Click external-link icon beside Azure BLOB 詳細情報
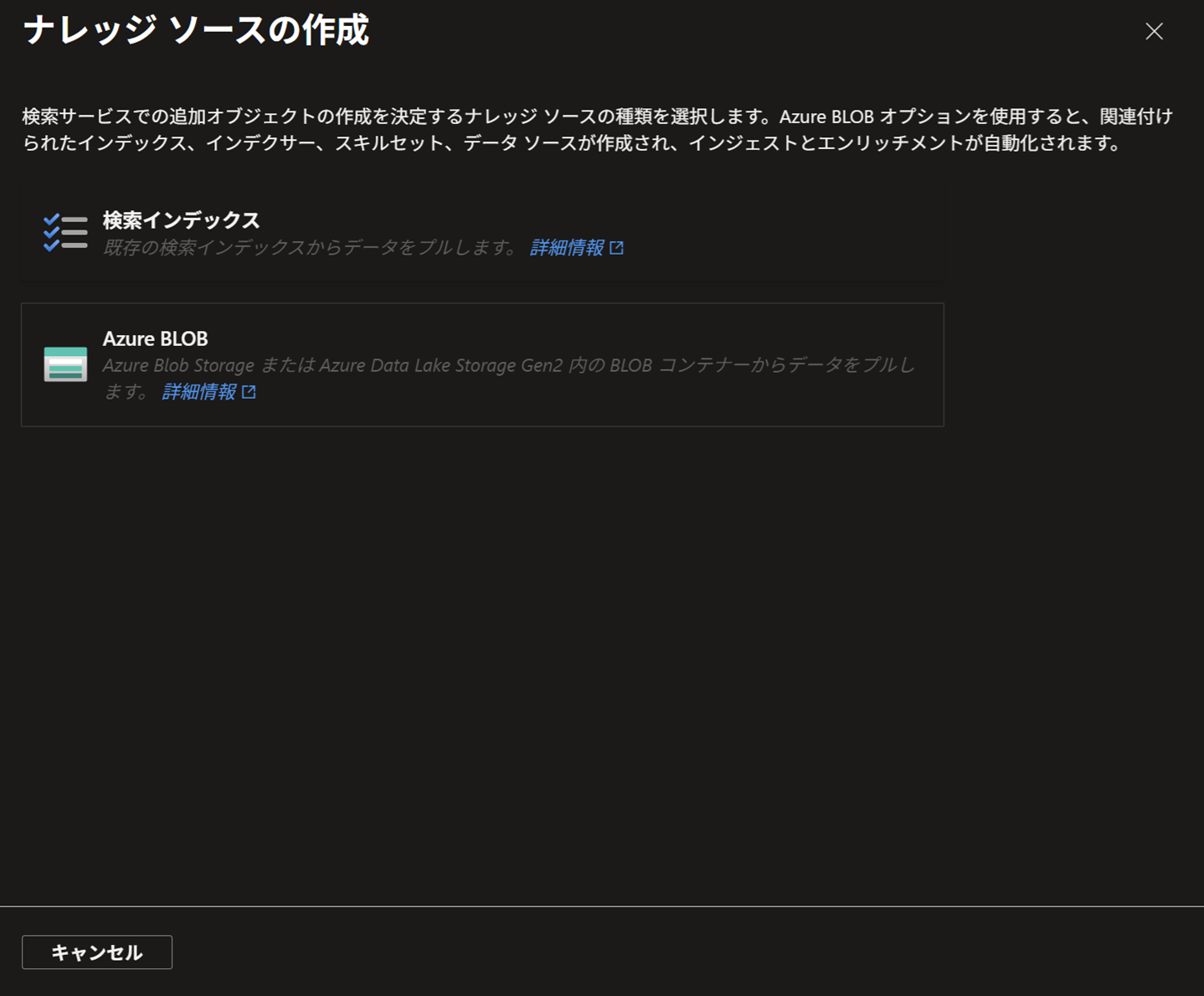The image size is (1204, 996). (x=249, y=392)
